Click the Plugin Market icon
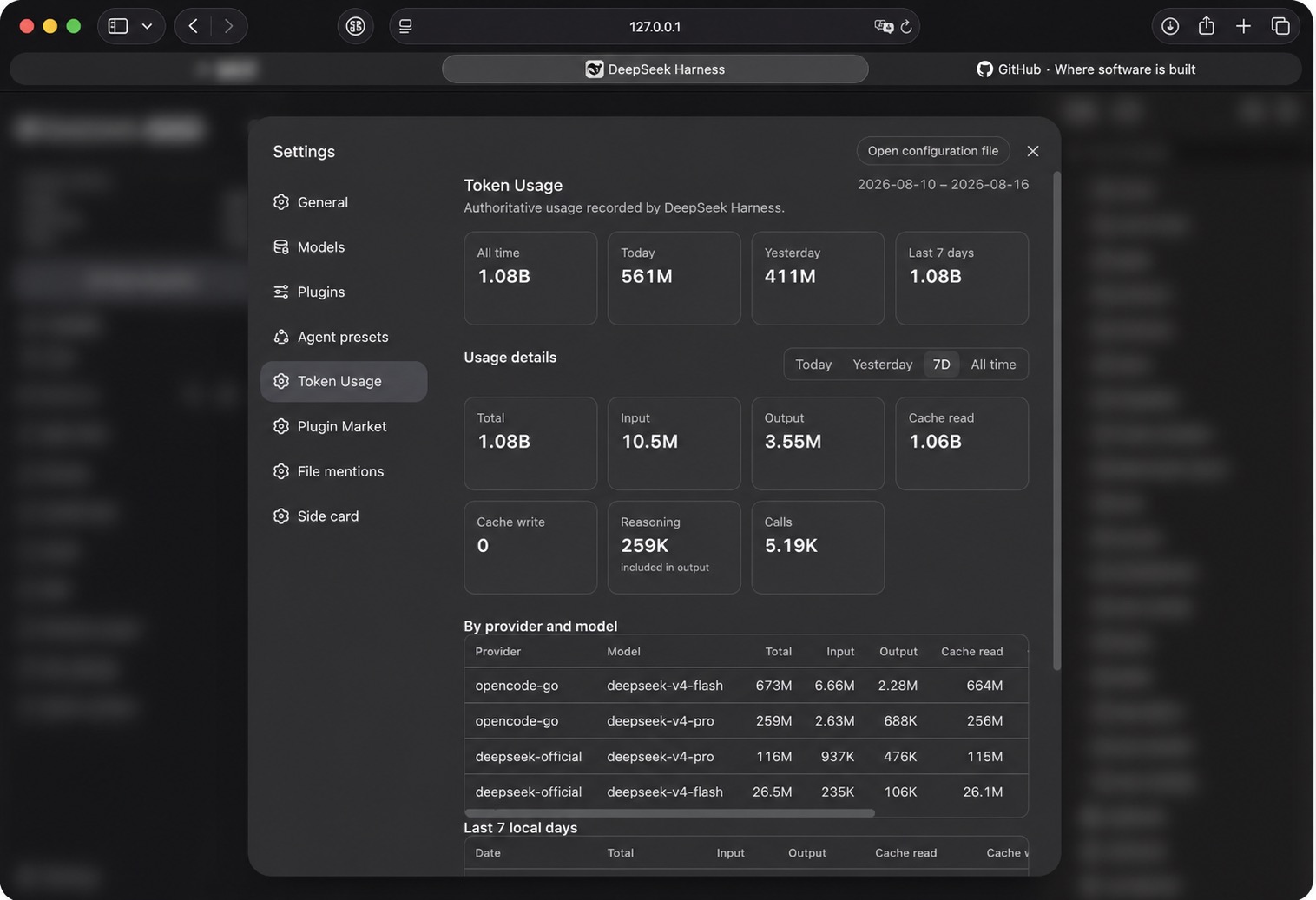Screen dimensions: 1316x900 [x=281, y=426]
